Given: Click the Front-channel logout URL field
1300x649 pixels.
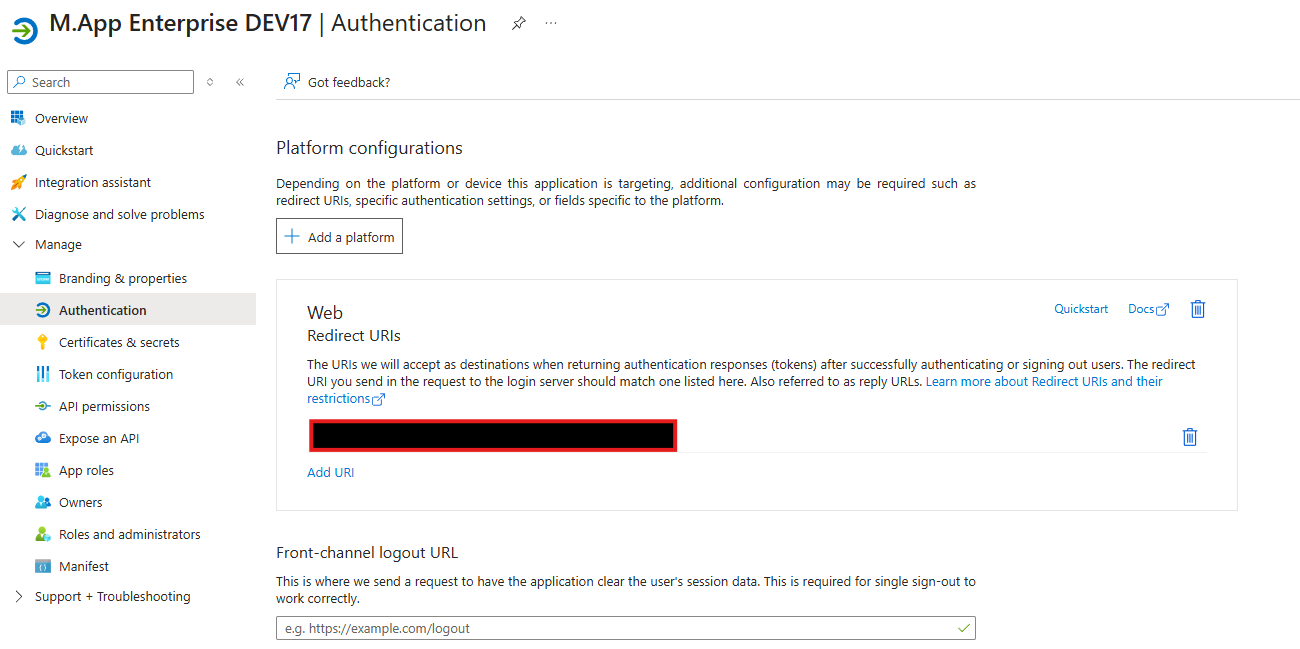Looking at the screenshot, I should click(x=625, y=628).
